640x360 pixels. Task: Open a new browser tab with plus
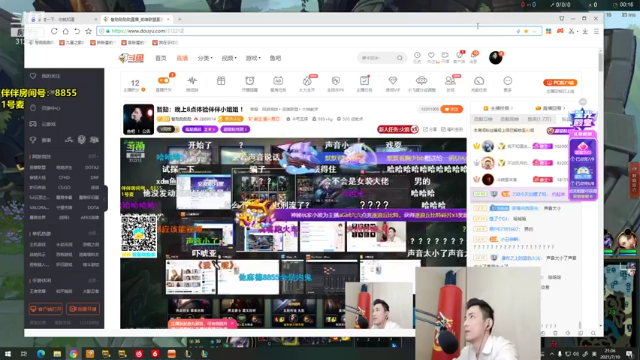180,19
